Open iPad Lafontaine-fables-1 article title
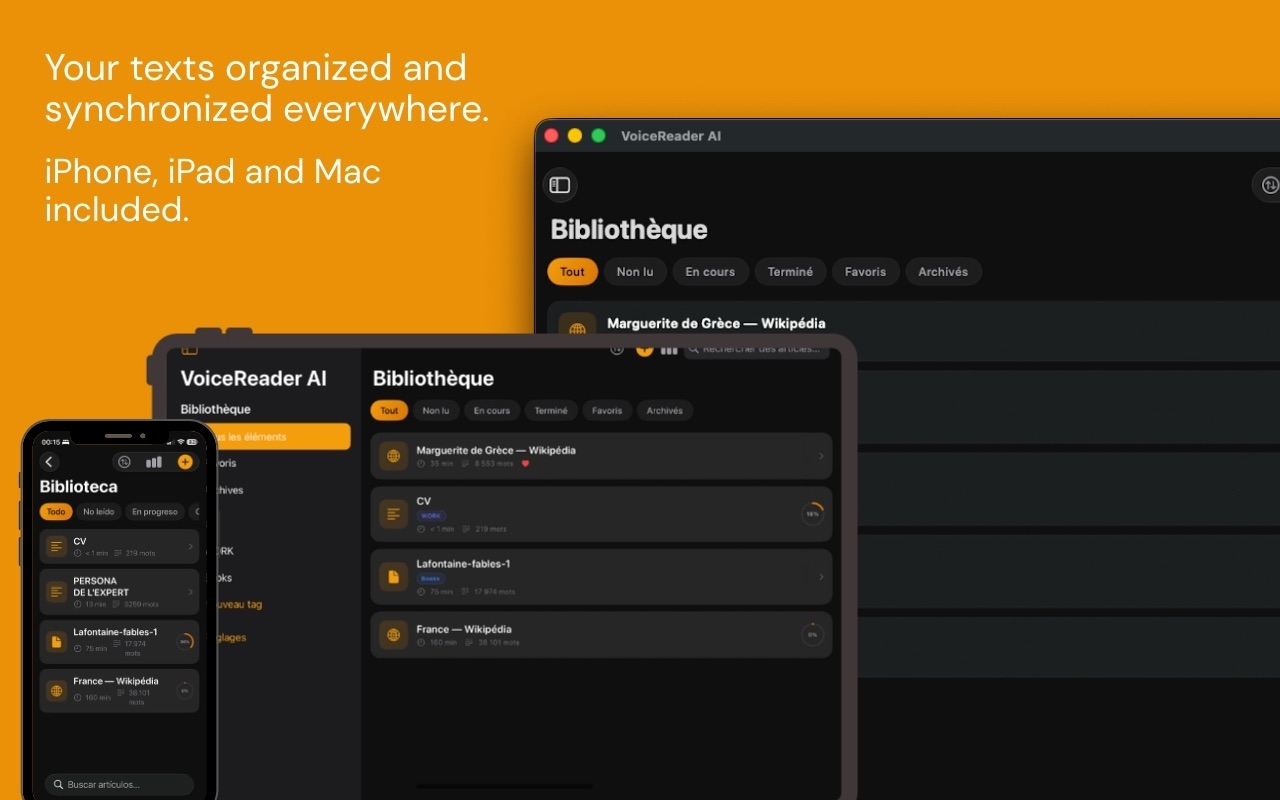Viewport: 1280px width, 800px height. [464, 564]
